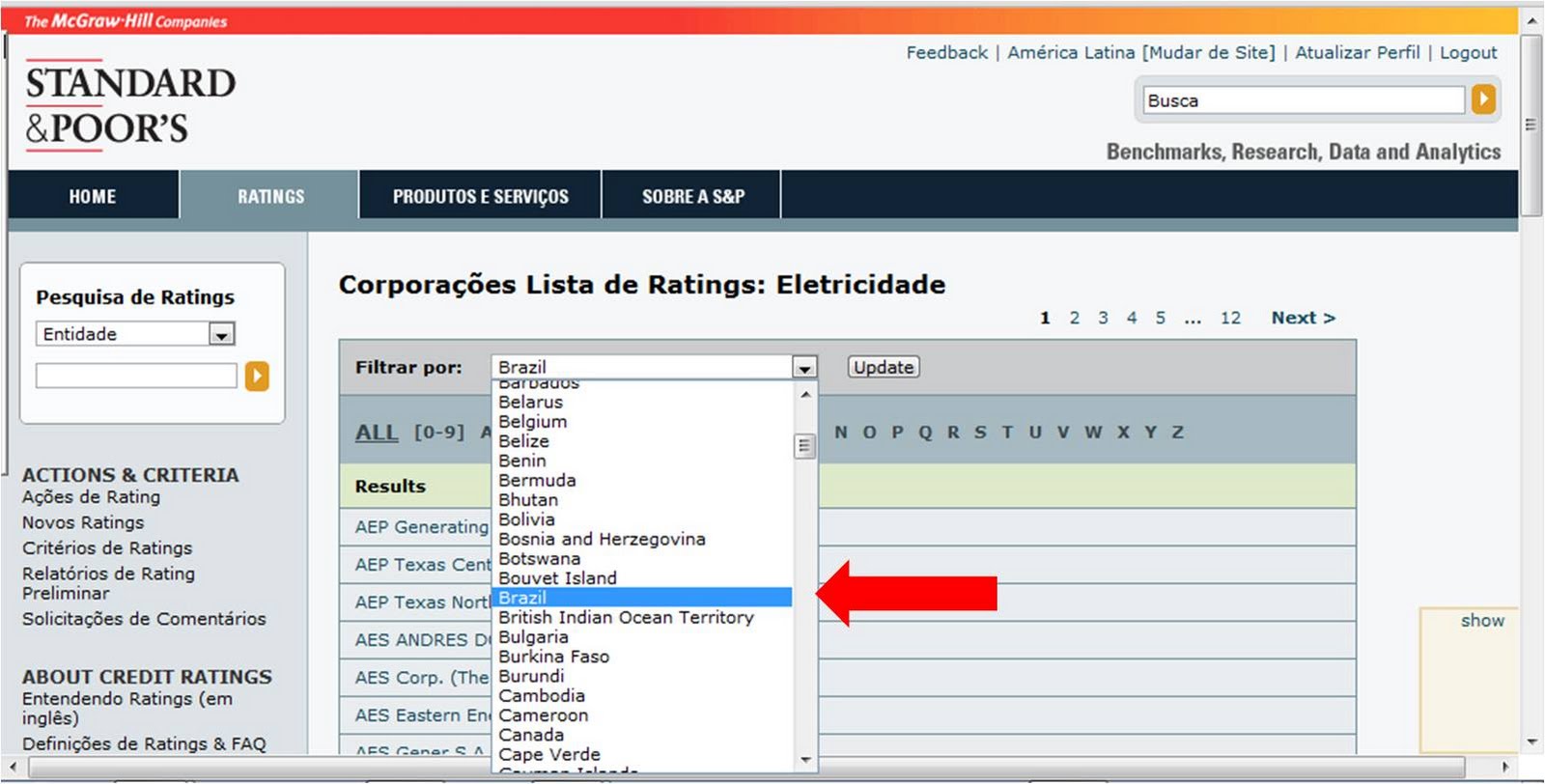1545x784 pixels.
Task: Pick Bermuda in the country list
Action: click(641, 480)
